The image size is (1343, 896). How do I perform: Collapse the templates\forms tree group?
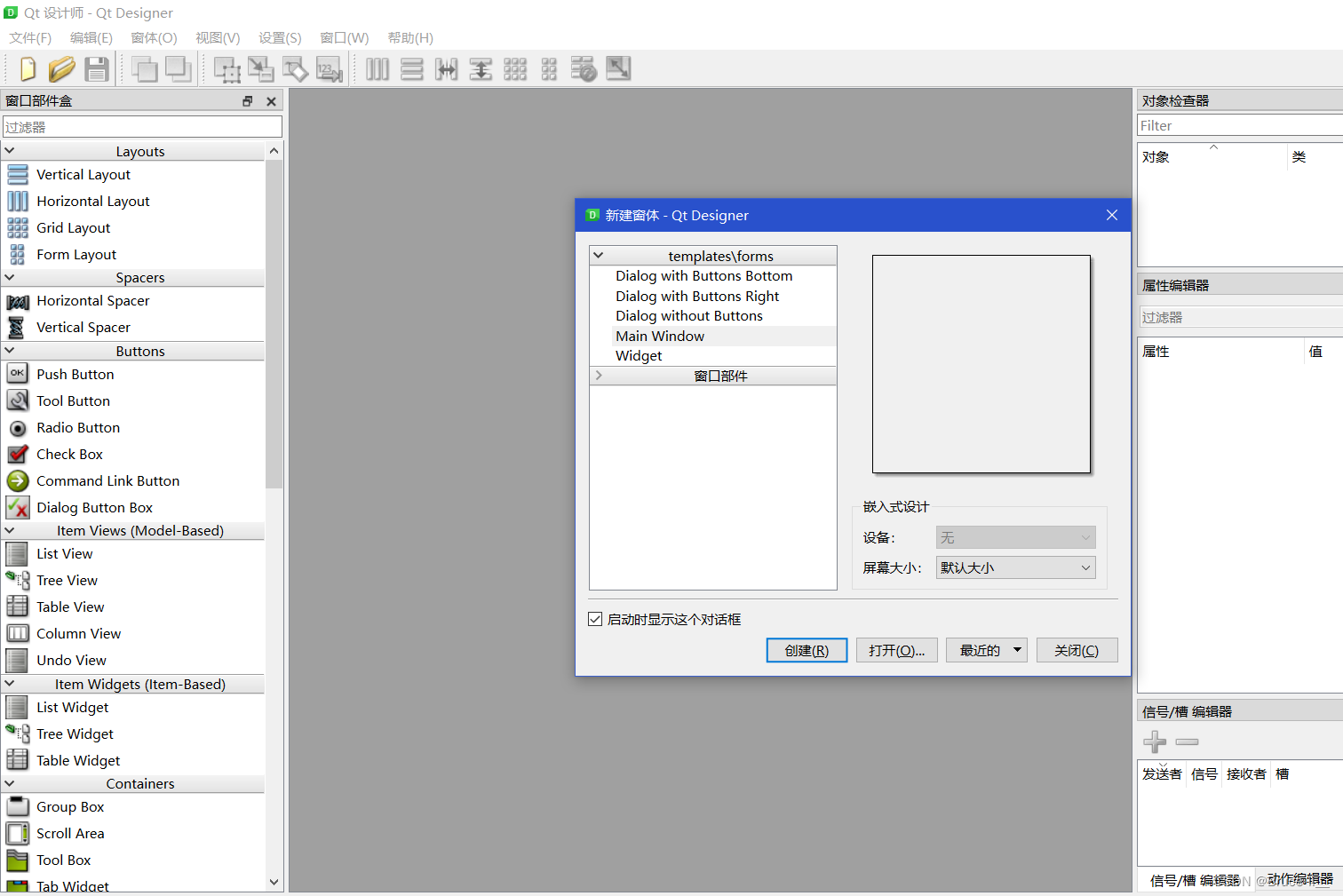tap(599, 256)
